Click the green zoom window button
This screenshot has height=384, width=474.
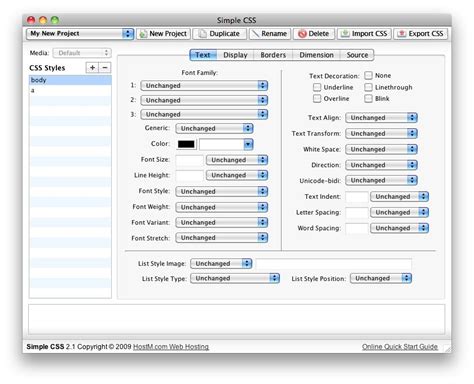point(55,20)
